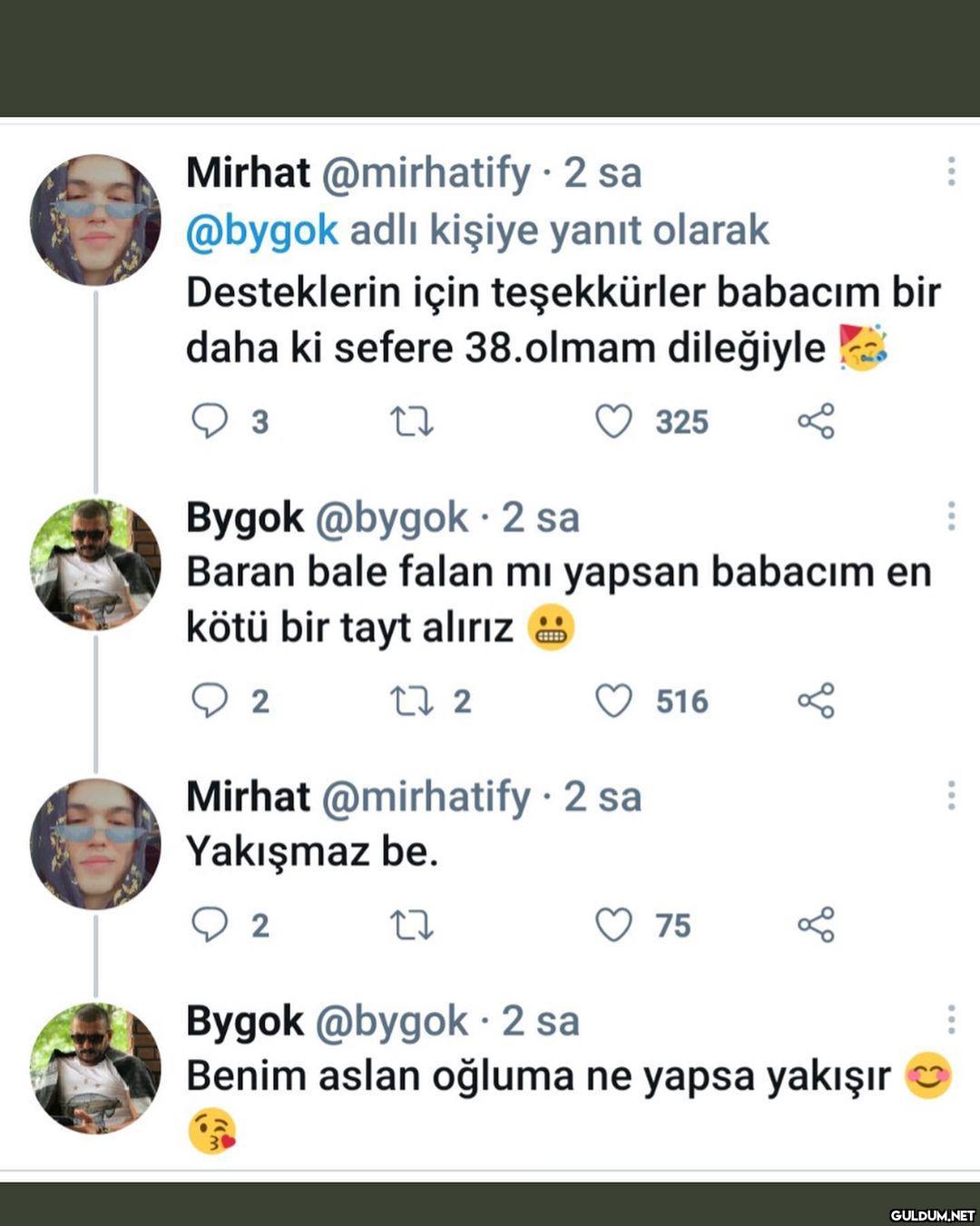The width and height of the screenshot is (980, 1226).
Task: Open more options on 'Yakışmaz be.' tweet
Action: [950, 796]
